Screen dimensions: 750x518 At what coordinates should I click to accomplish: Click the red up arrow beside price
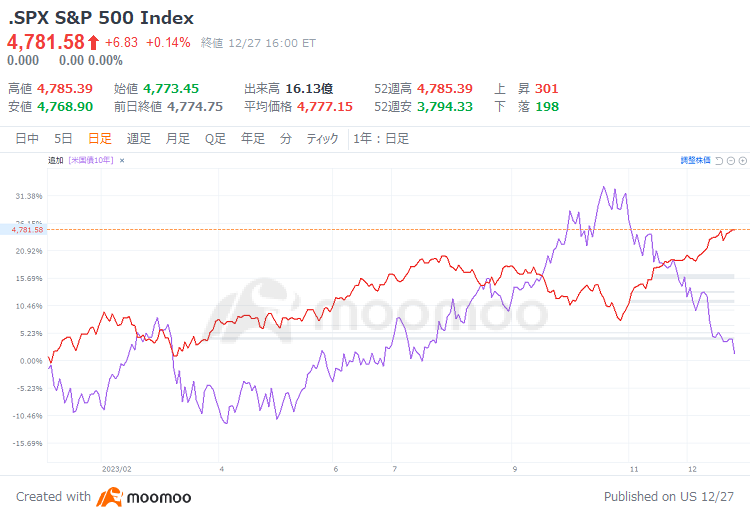(93, 43)
